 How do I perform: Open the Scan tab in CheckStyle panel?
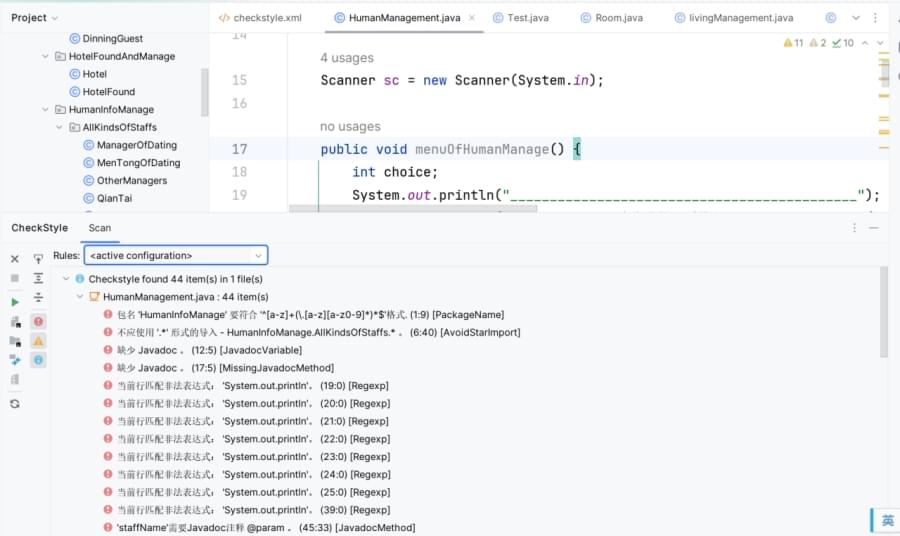(100, 228)
